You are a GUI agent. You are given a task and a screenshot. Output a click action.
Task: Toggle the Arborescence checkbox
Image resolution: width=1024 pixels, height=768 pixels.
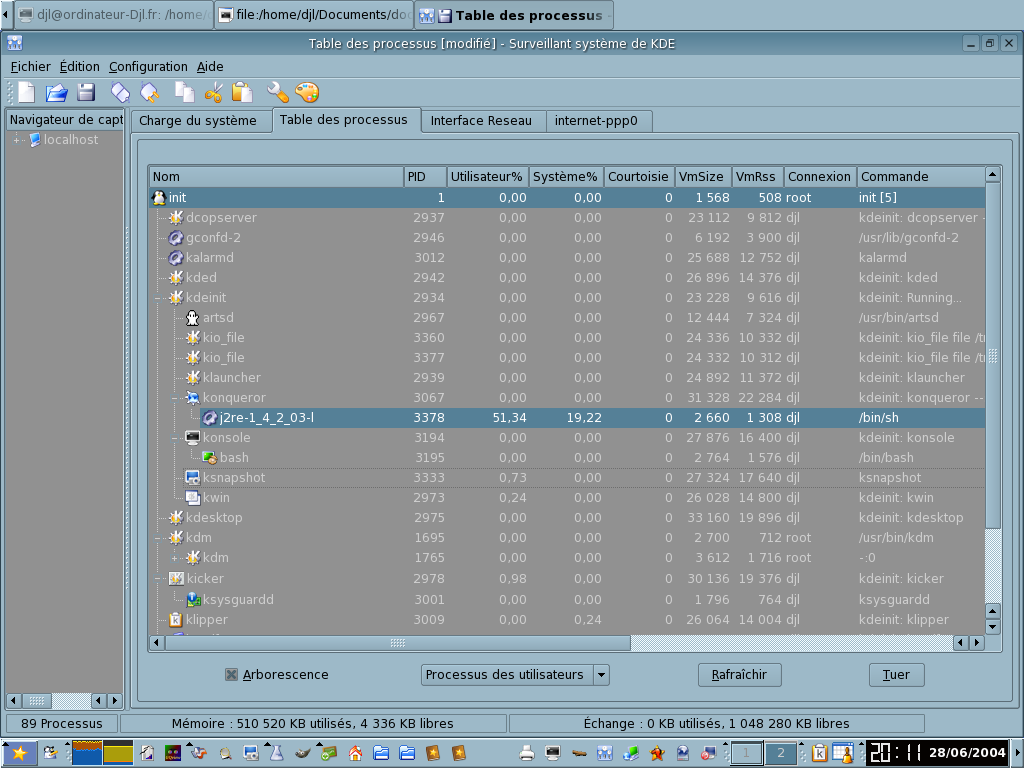[x=232, y=675]
